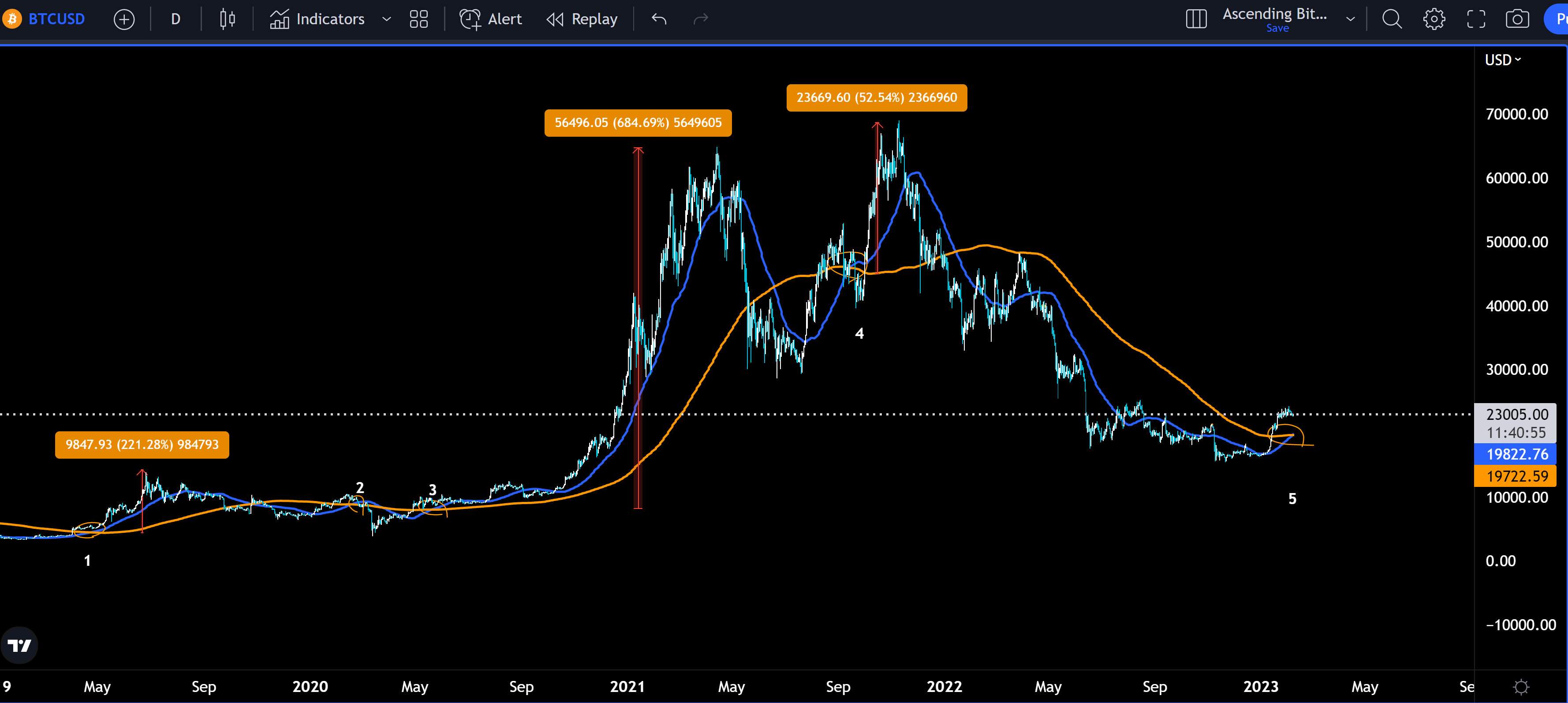Create a new Alert
The height and width of the screenshot is (703, 1568).
pyautogui.click(x=491, y=19)
